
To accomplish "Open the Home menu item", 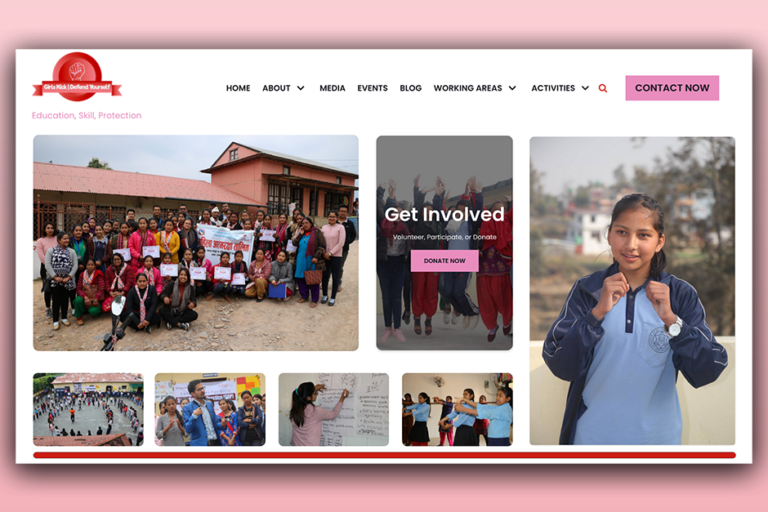I will [238, 88].
